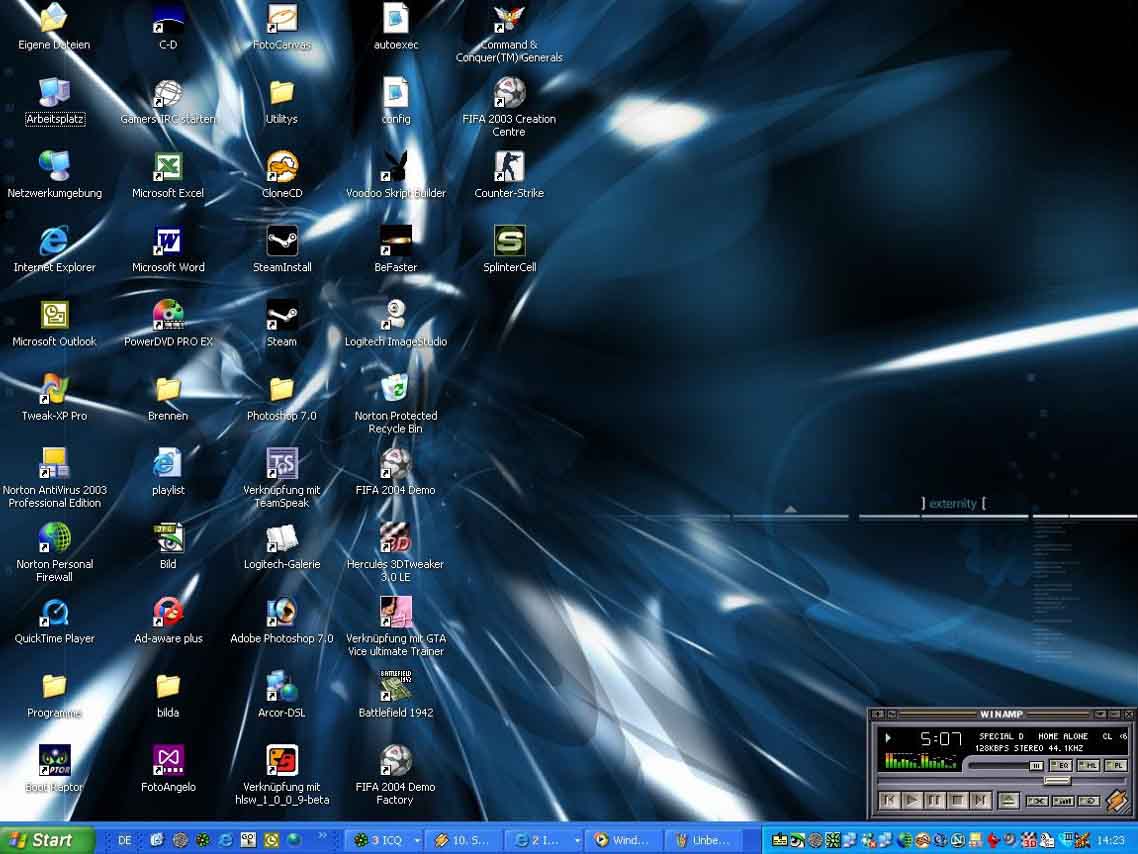Click the DE language indicator
The height and width of the screenshot is (854, 1138).
pos(125,840)
